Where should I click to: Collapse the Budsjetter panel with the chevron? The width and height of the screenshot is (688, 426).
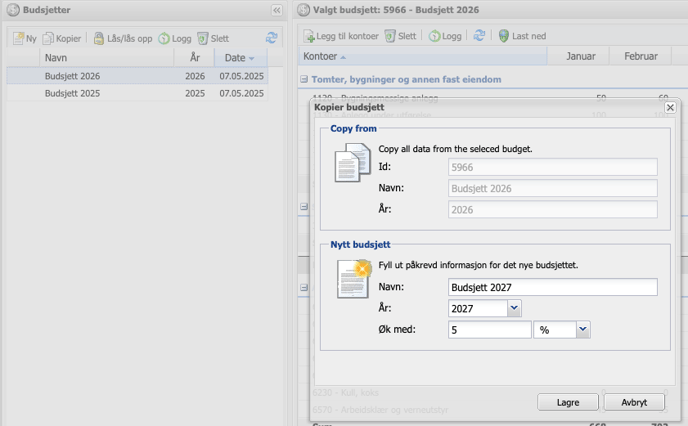click(277, 10)
